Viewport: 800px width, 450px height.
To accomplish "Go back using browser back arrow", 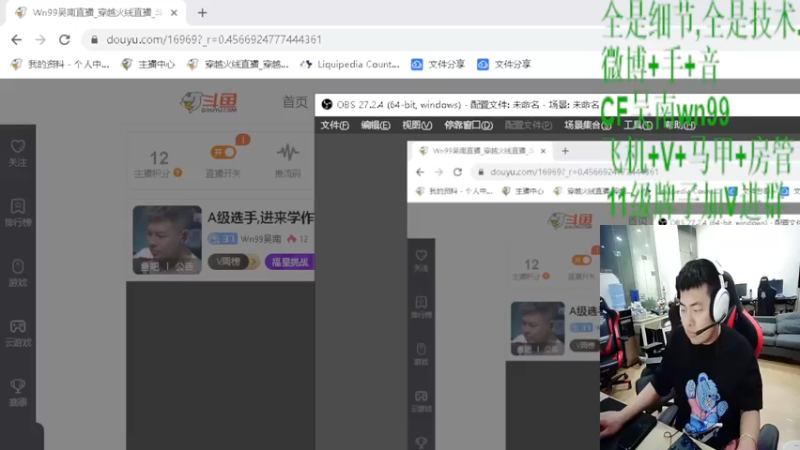I will pyautogui.click(x=16, y=39).
